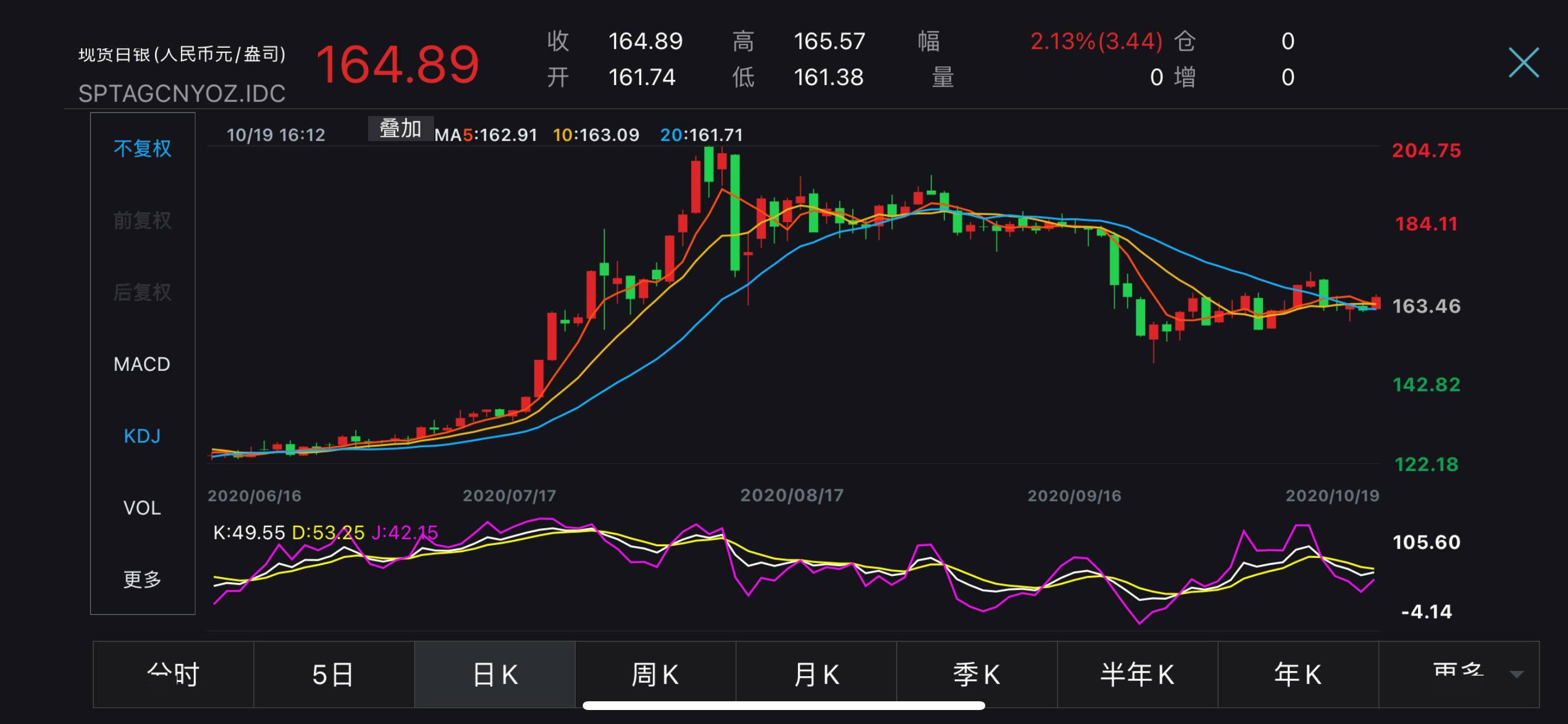1568x724 pixels.
Task: Expand the 更多 period dropdown arrow
Action: pyautogui.click(x=1517, y=674)
